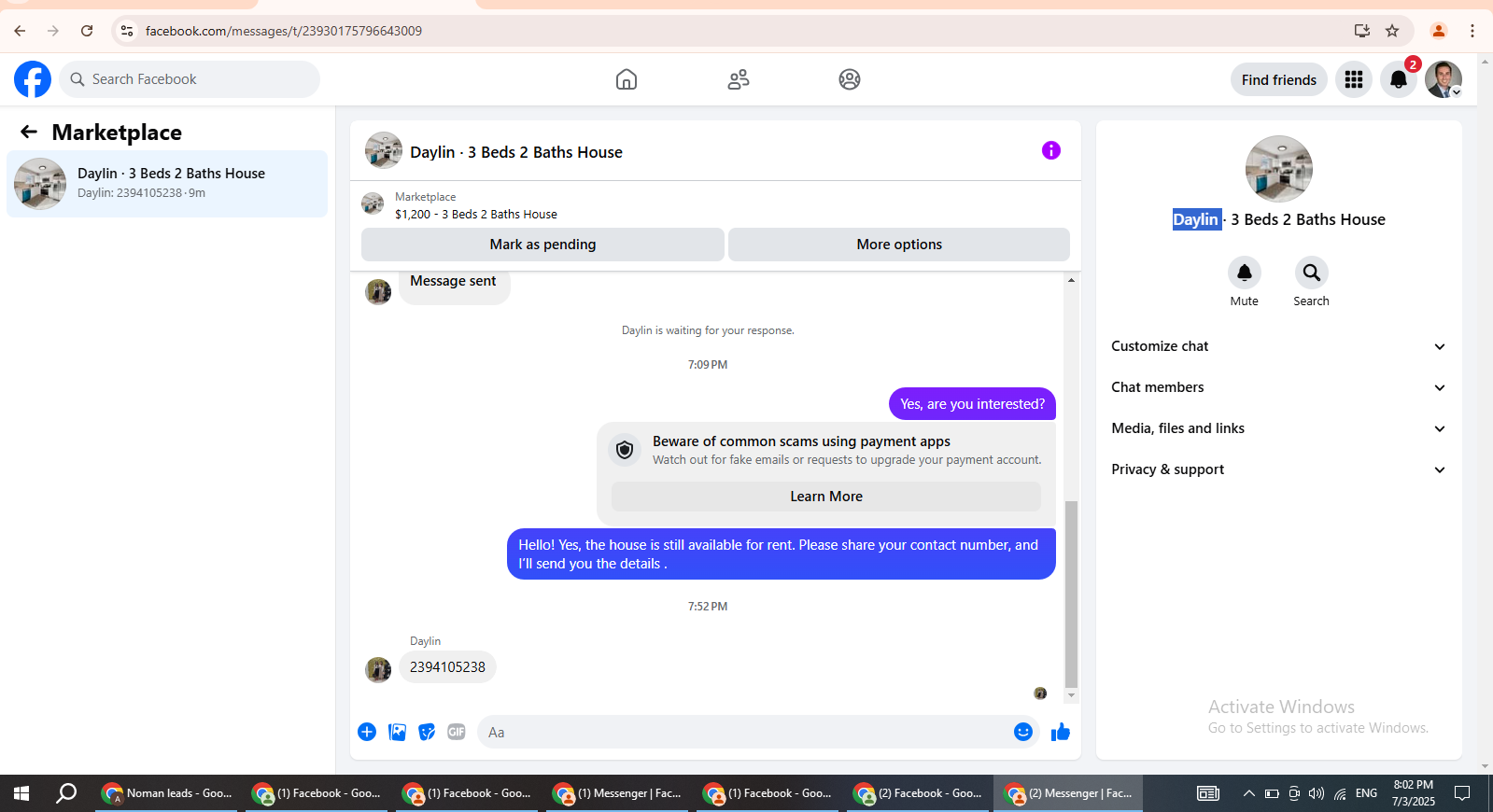Click 'Daylin is waiting for your response.' text
Image resolution: width=1493 pixels, height=812 pixels.
(x=708, y=330)
